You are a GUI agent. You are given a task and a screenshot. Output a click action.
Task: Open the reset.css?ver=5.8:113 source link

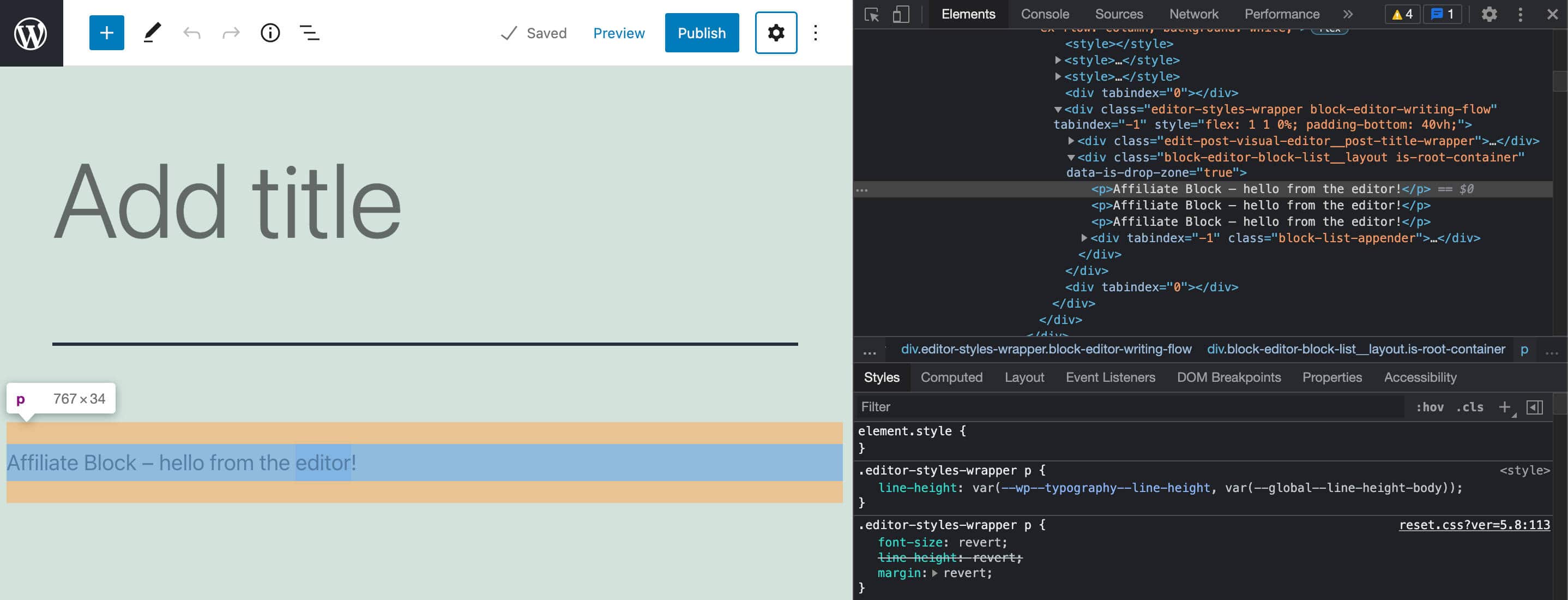pyautogui.click(x=1474, y=525)
